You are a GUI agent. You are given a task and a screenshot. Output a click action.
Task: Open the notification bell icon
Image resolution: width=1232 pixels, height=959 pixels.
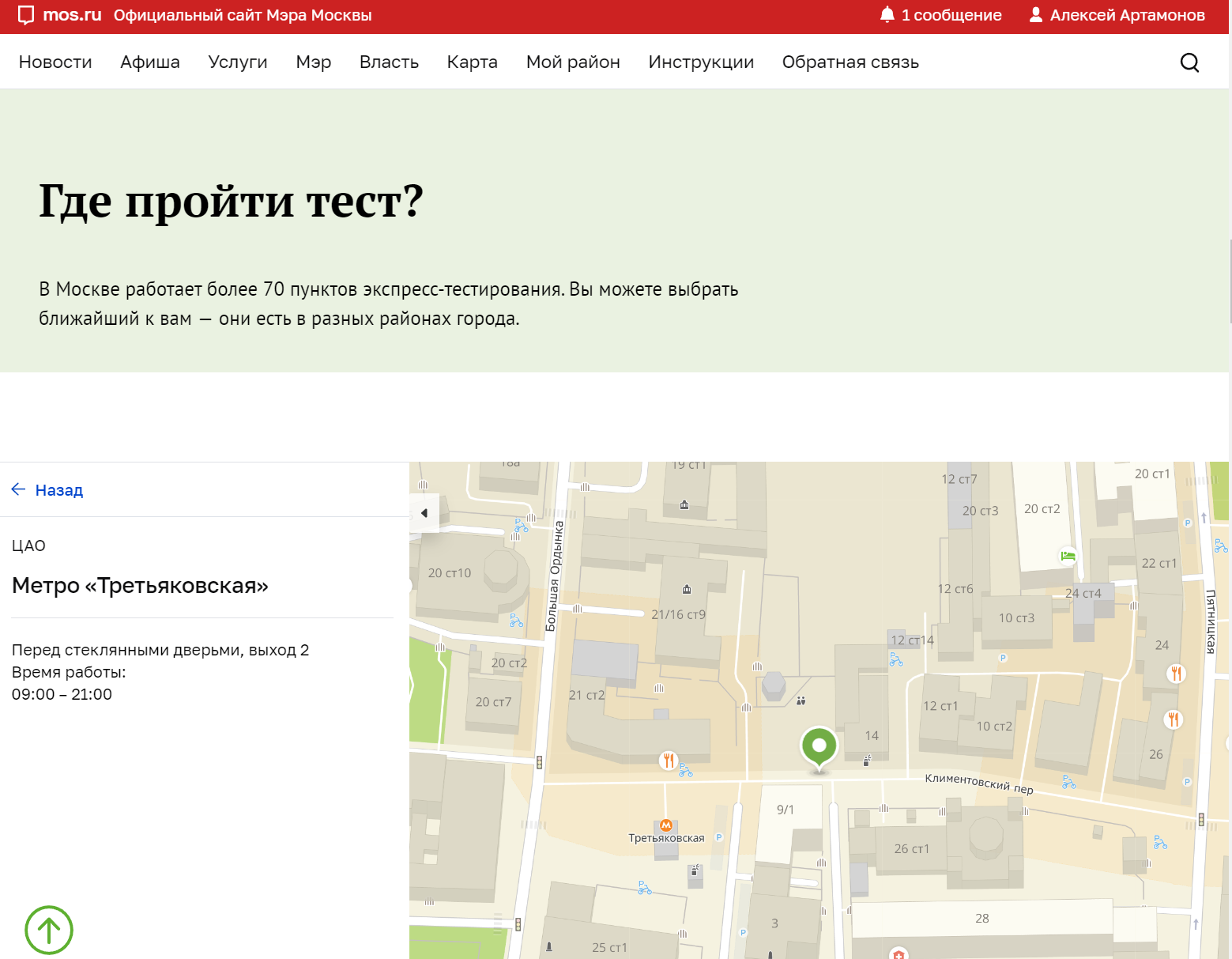tap(887, 15)
